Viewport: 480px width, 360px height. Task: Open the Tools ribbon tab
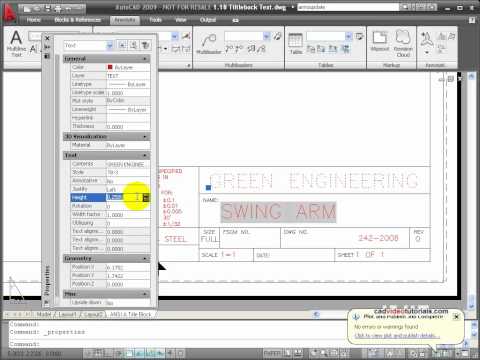click(155, 20)
